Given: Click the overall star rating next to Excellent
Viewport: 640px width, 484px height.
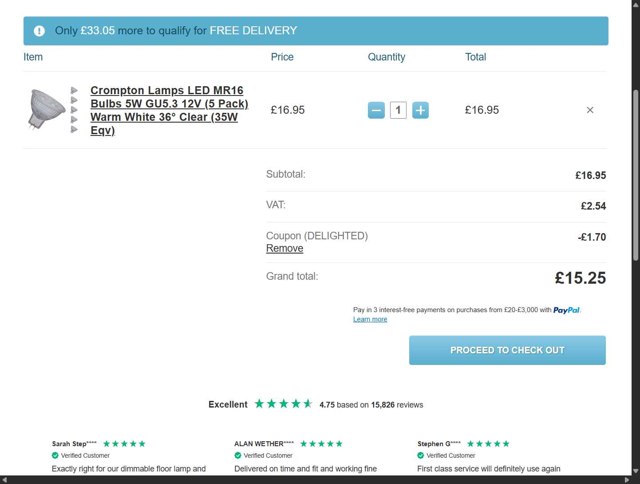Looking at the screenshot, I should tap(283, 404).
